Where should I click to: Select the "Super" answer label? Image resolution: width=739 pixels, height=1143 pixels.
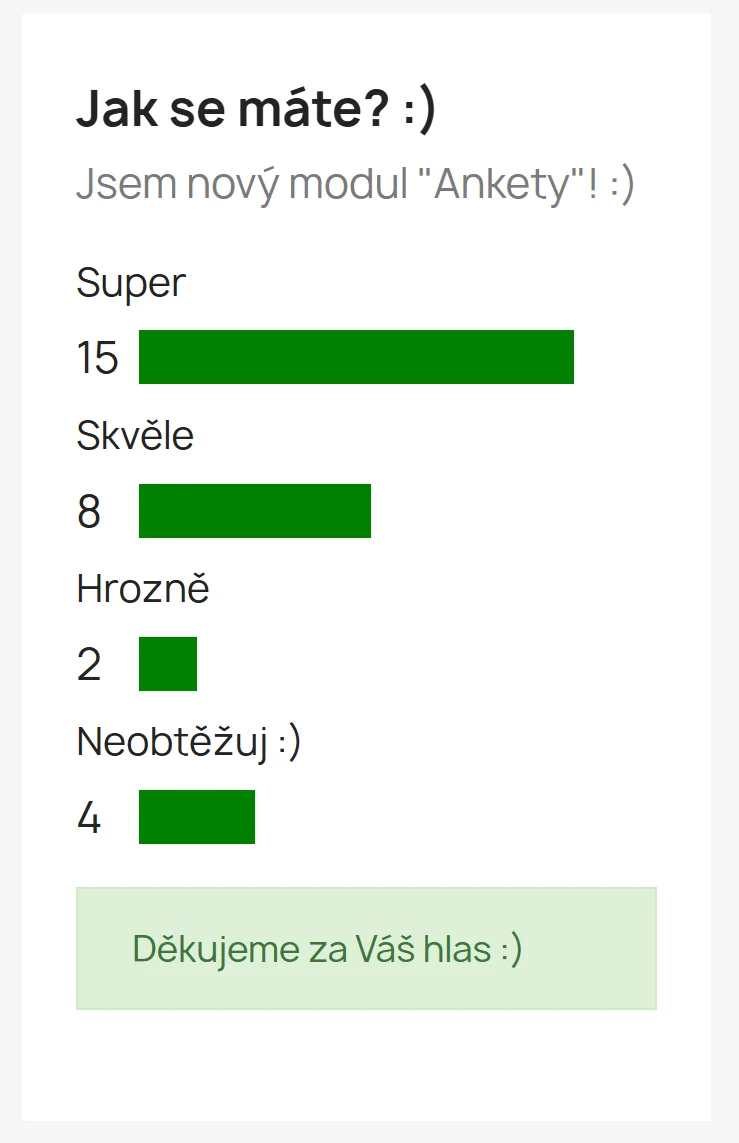[x=131, y=283]
